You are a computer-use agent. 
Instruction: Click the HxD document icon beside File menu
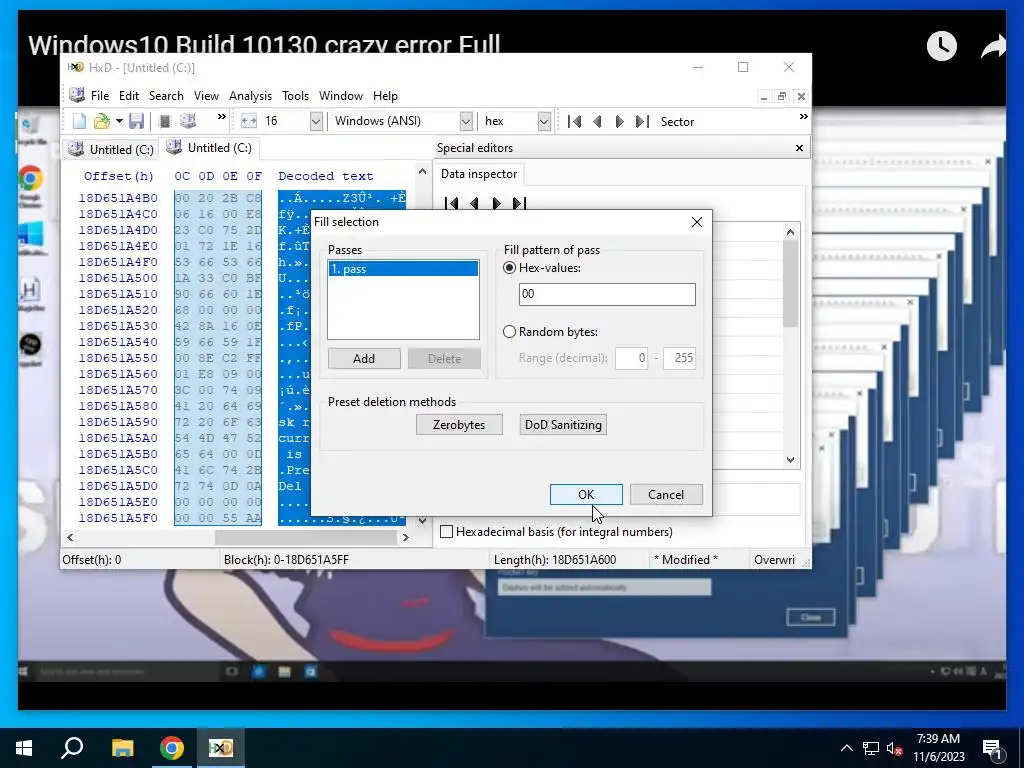pos(77,95)
